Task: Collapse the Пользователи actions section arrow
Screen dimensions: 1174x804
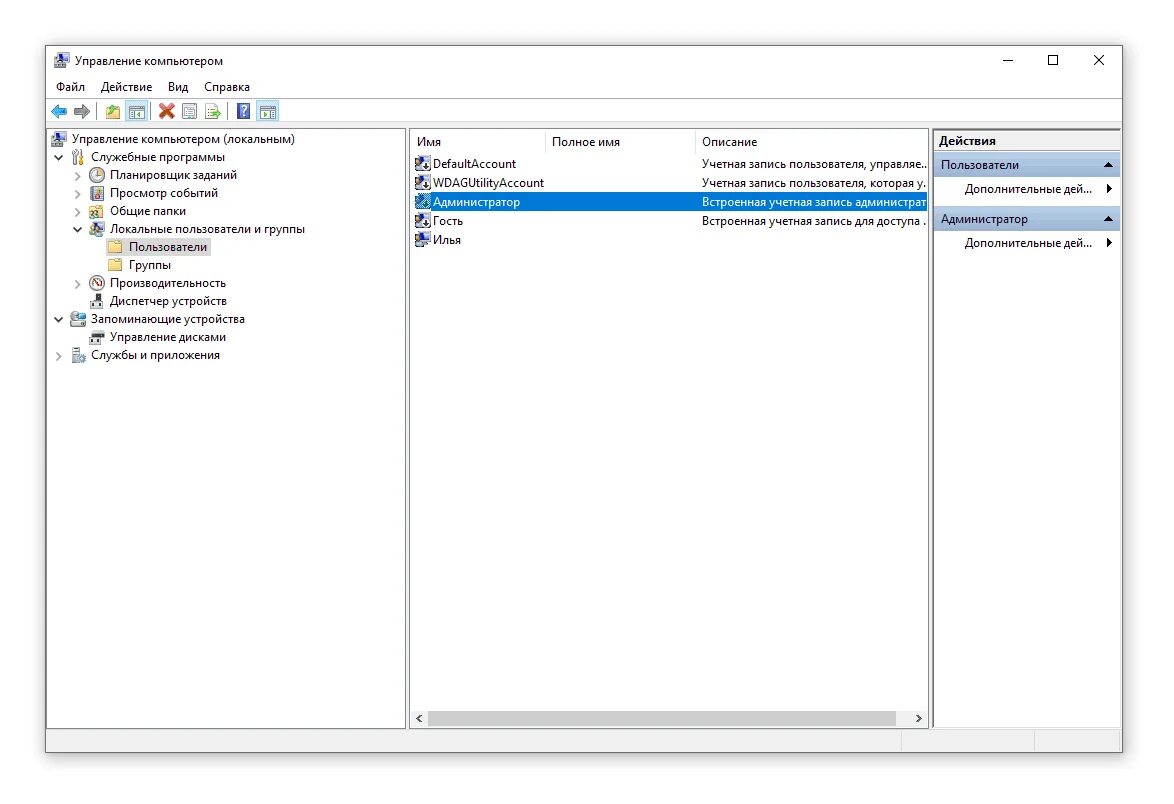Action: (1108, 165)
